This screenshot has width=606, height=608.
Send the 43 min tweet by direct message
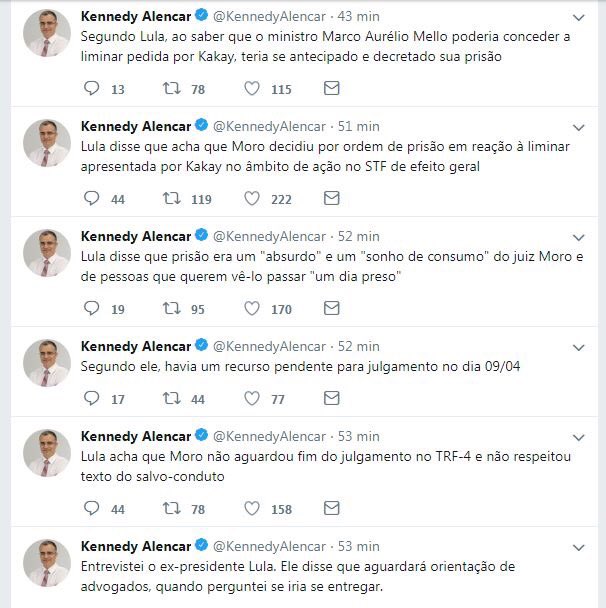click(x=332, y=89)
